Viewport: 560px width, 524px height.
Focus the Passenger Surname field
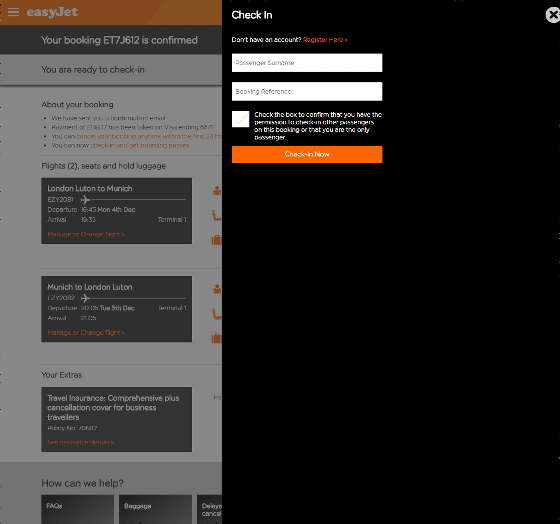(x=307, y=63)
